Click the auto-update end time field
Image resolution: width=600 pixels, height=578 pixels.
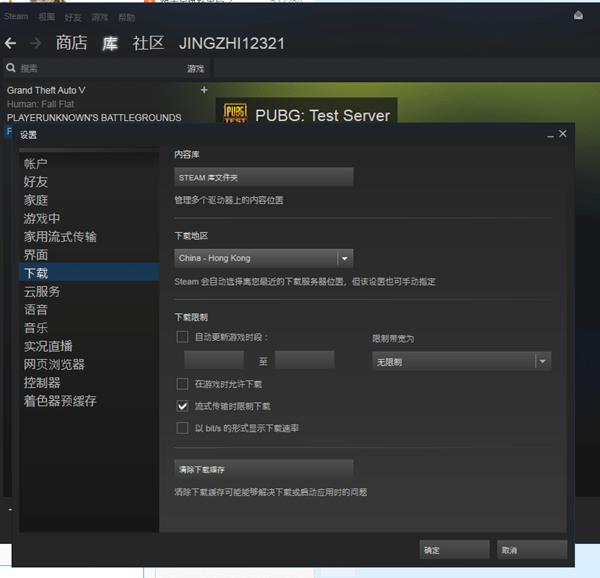(x=305, y=360)
